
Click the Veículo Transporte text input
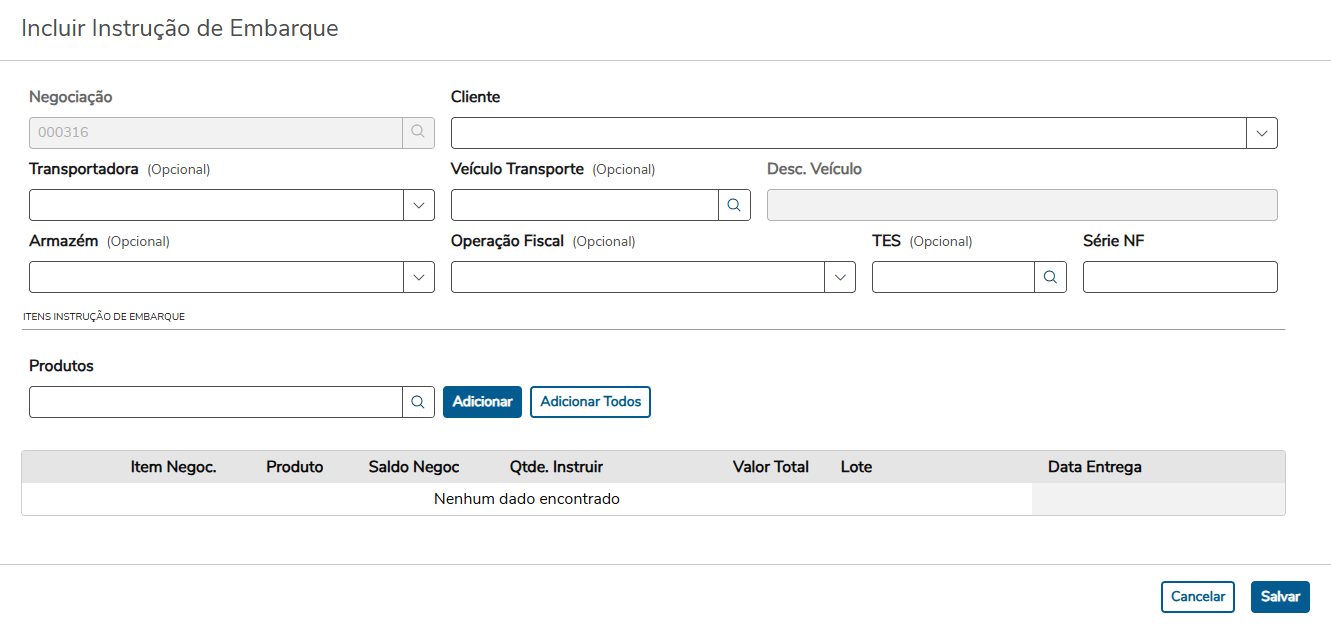584,205
